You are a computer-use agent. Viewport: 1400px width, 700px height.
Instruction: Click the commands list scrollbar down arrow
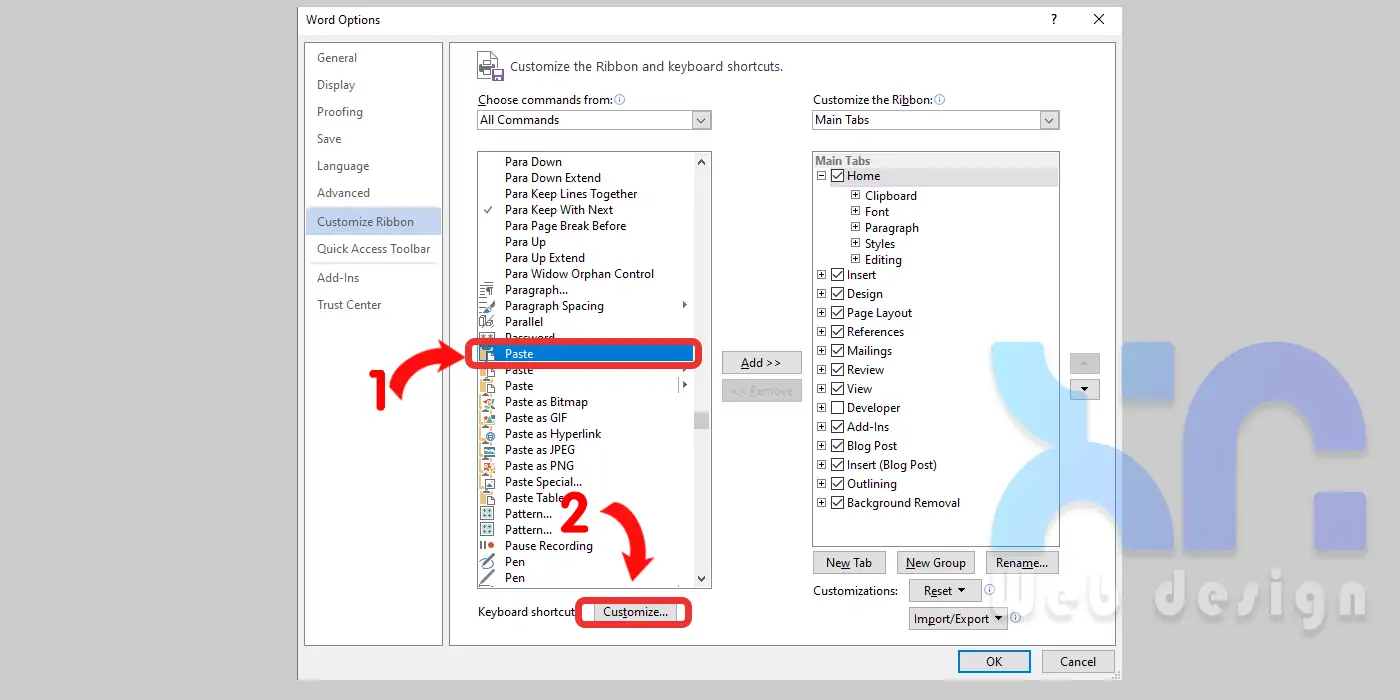[701, 579]
